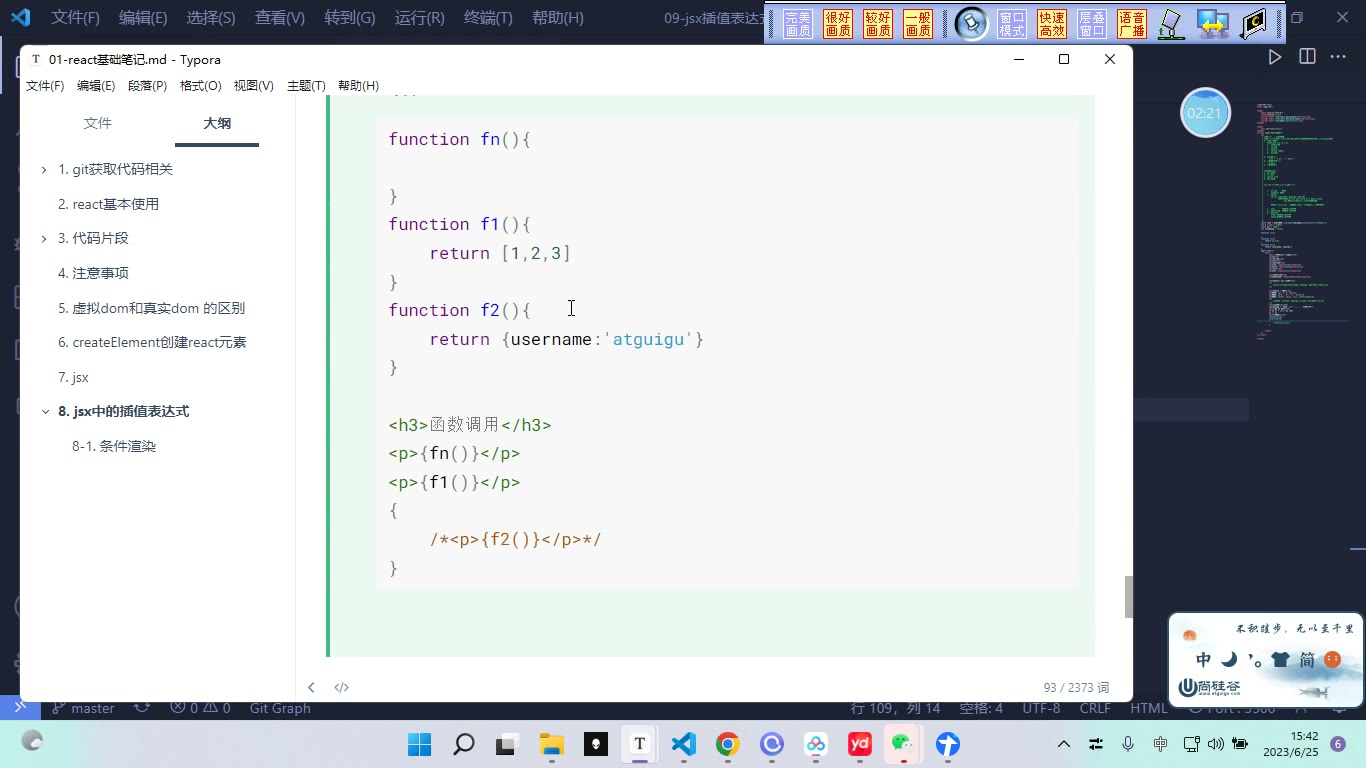The width and height of the screenshot is (1366, 768).
Task: Expand '1. git获取代码相关' outline item
Action: click(x=44, y=170)
